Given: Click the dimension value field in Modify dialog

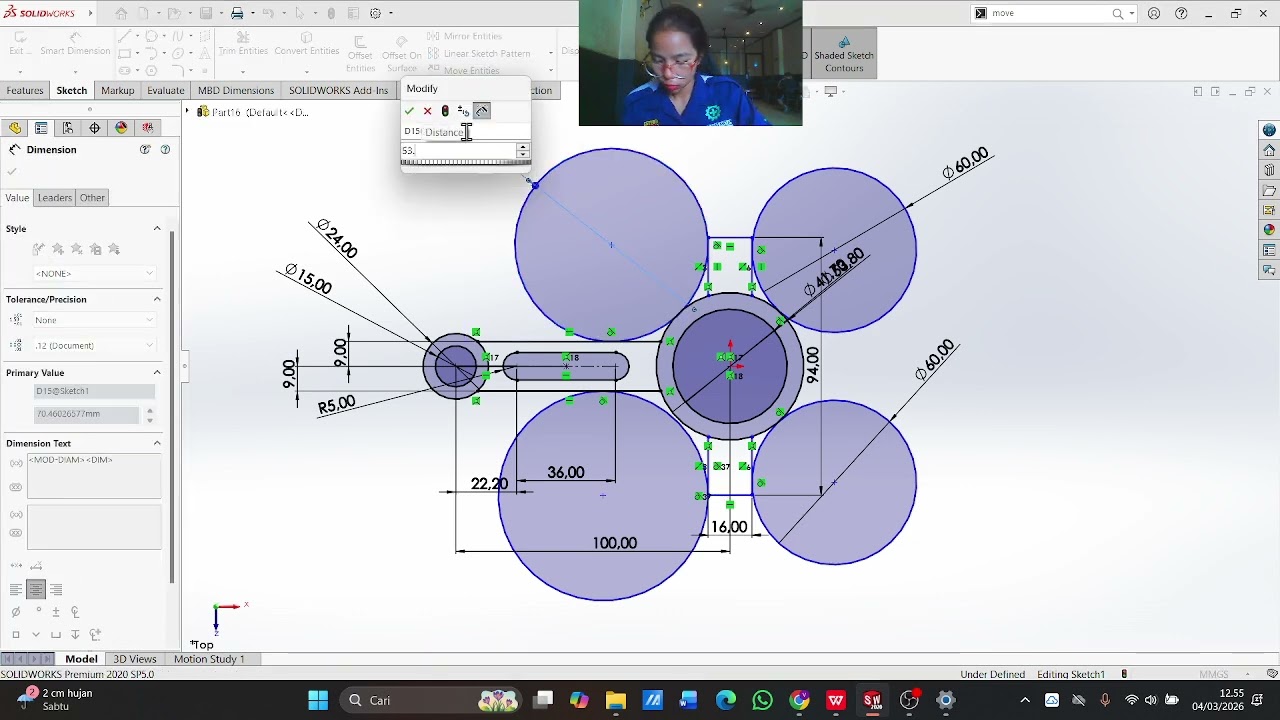Looking at the screenshot, I should point(458,150).
